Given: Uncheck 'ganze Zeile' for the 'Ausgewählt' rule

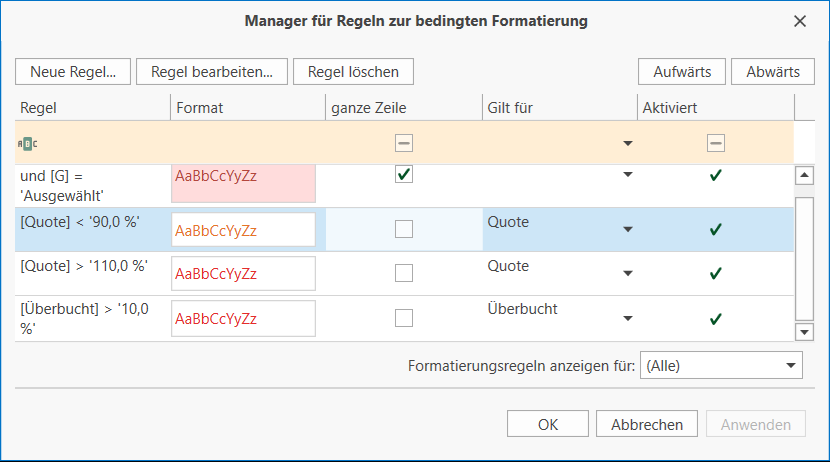Looking at the screenshot, I should click(x=404, y=175).
